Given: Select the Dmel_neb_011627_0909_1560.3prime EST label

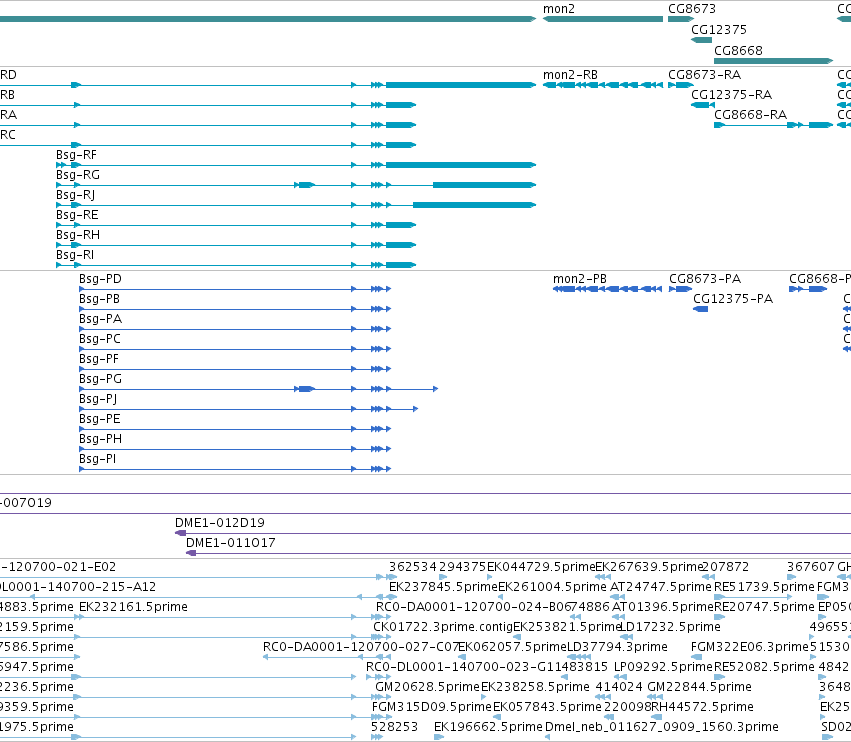Looking at the screenshot, I should [662, 727].
